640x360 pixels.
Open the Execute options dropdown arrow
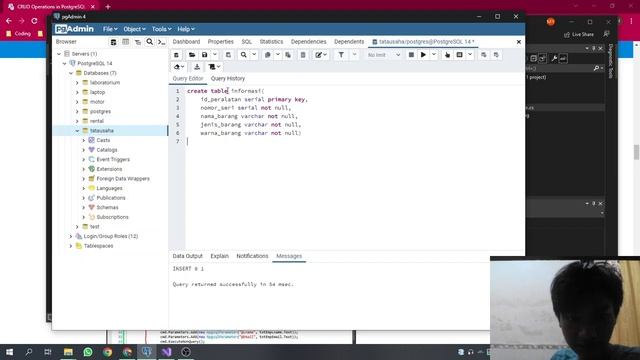[x=433, y=55]
